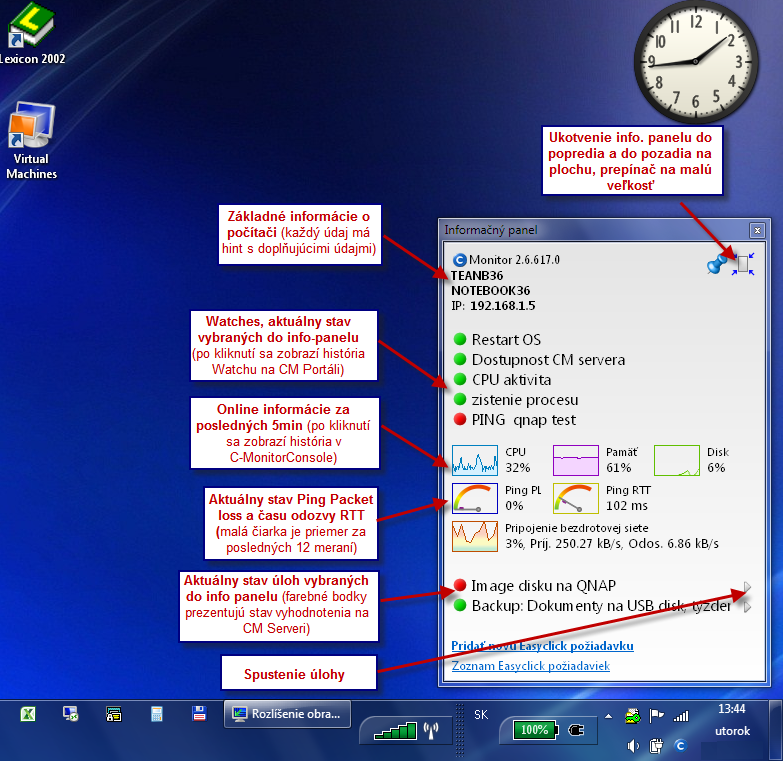Run the Backup Dokumenty na USB disk task arrow

point(747,607)
